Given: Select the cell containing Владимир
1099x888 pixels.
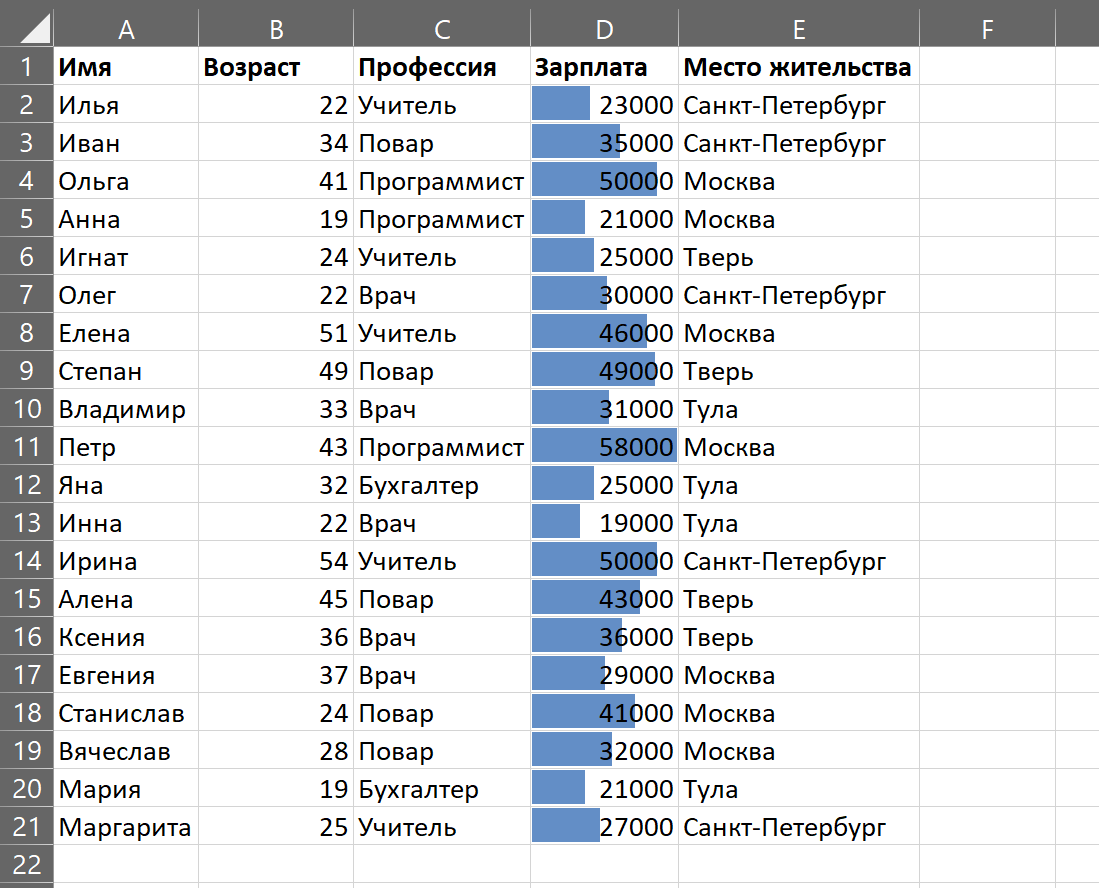Looking at the screenshot, I should [126, 409].
